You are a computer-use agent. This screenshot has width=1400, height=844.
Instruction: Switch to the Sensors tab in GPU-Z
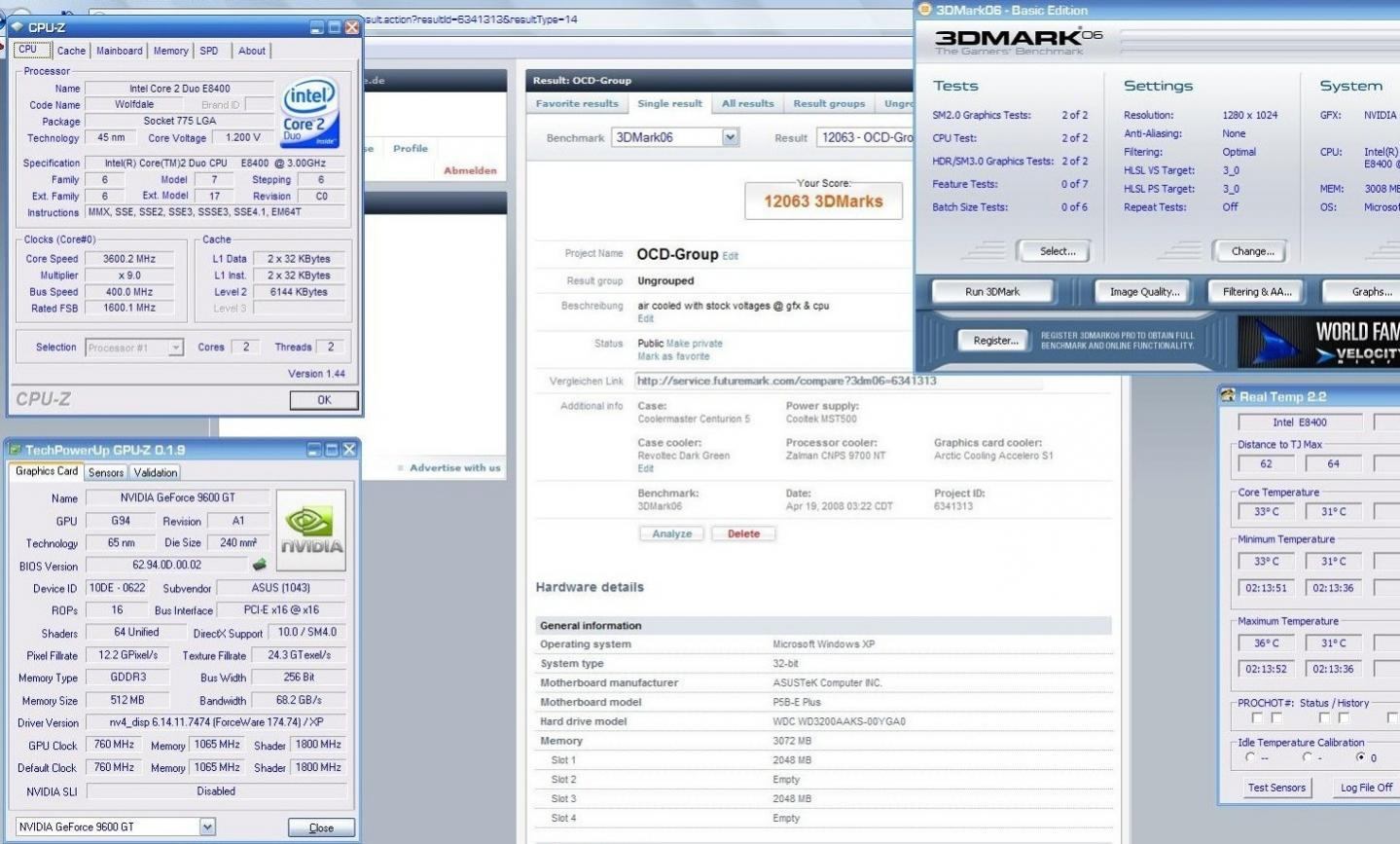(106, 472)
